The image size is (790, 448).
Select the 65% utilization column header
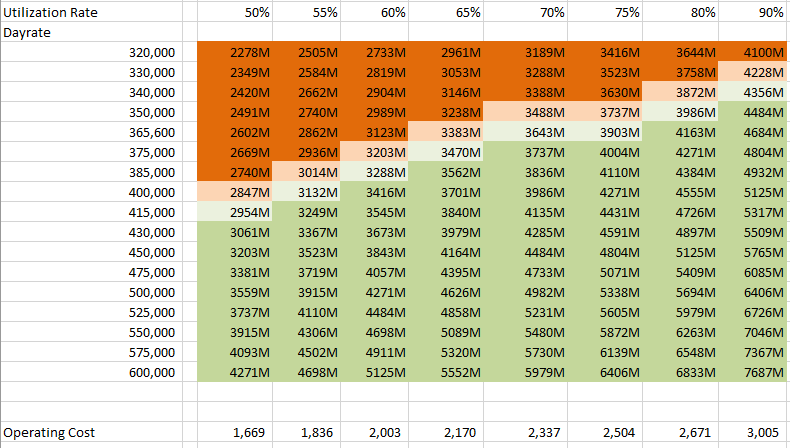click(x=446, y=12)
